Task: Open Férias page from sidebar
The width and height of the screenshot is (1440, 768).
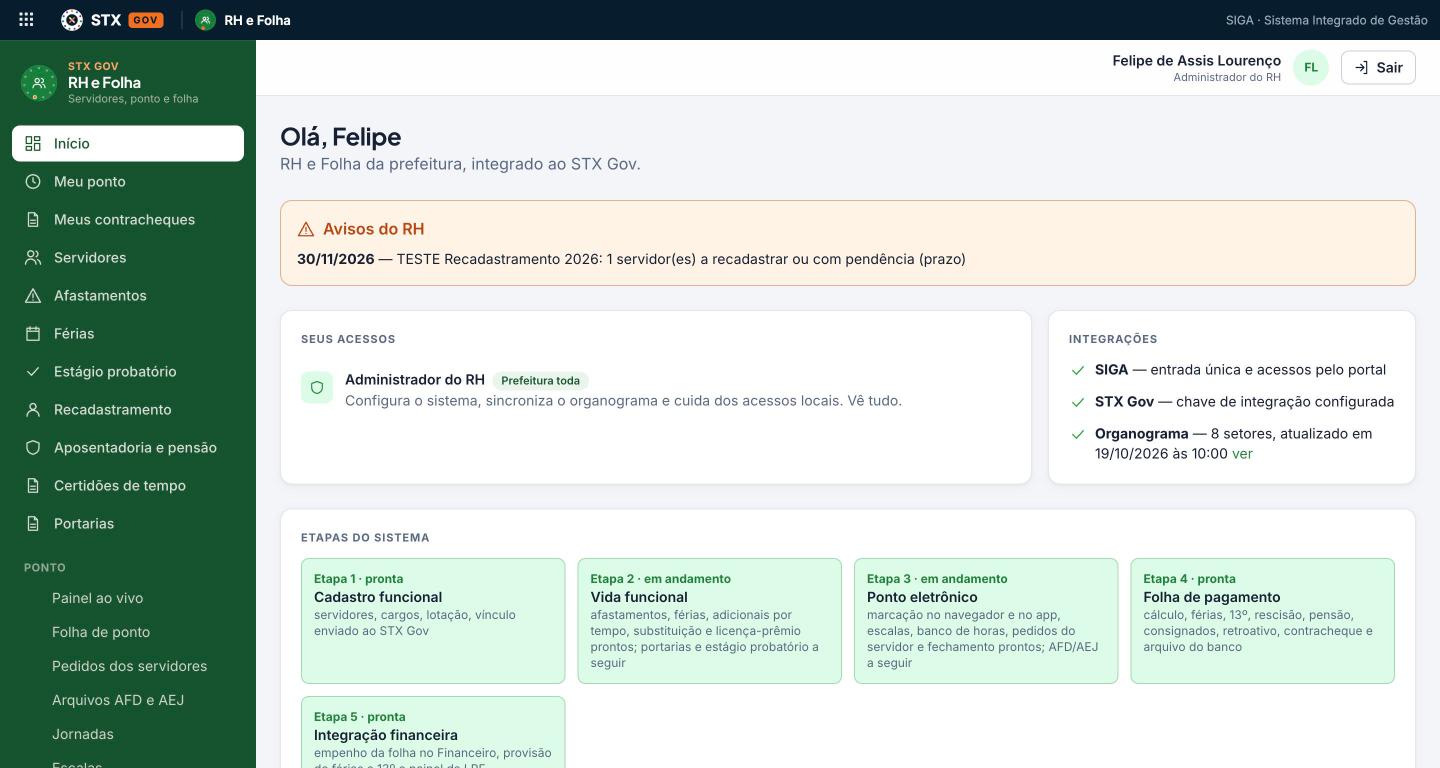Action: [x=128, y=334]
